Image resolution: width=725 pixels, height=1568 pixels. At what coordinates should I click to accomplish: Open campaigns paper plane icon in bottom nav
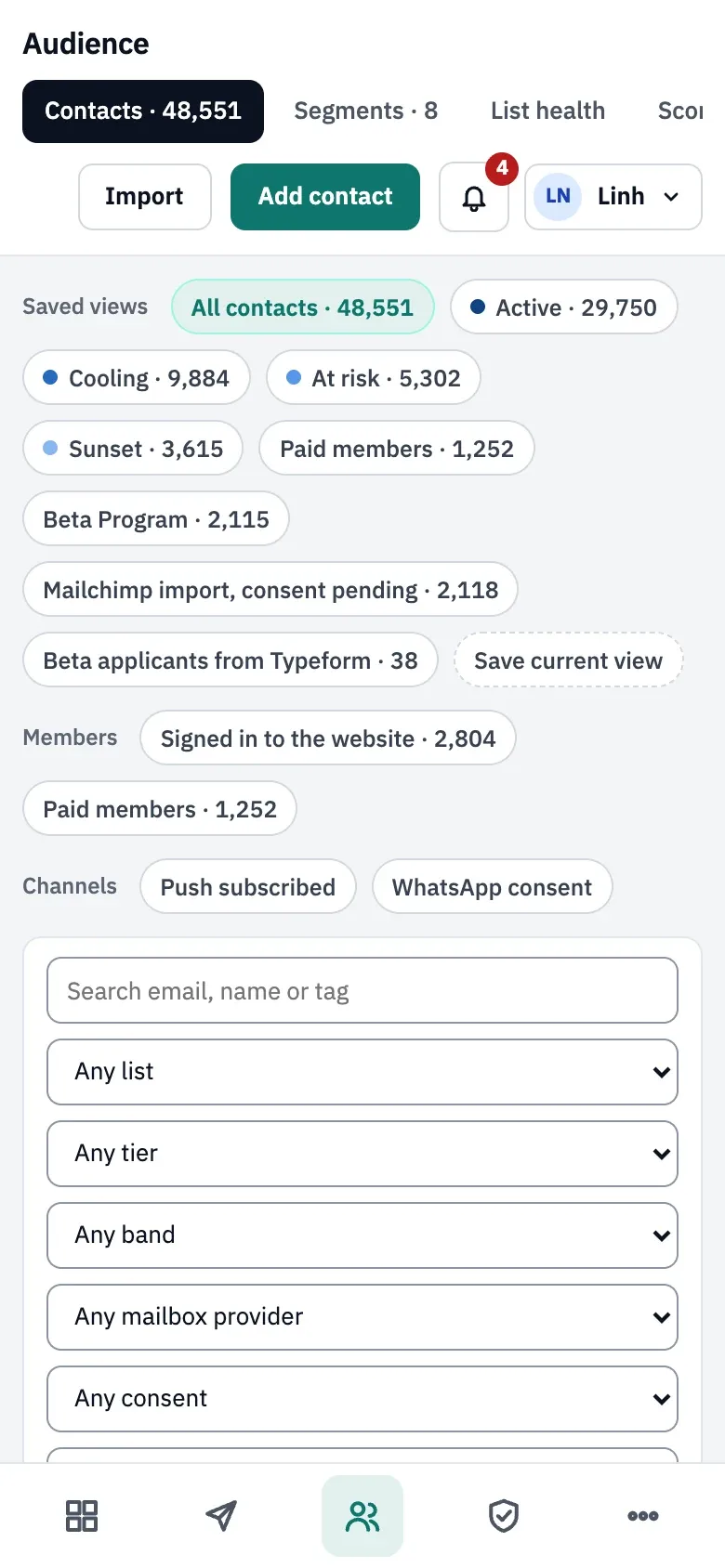(221, 1516)
